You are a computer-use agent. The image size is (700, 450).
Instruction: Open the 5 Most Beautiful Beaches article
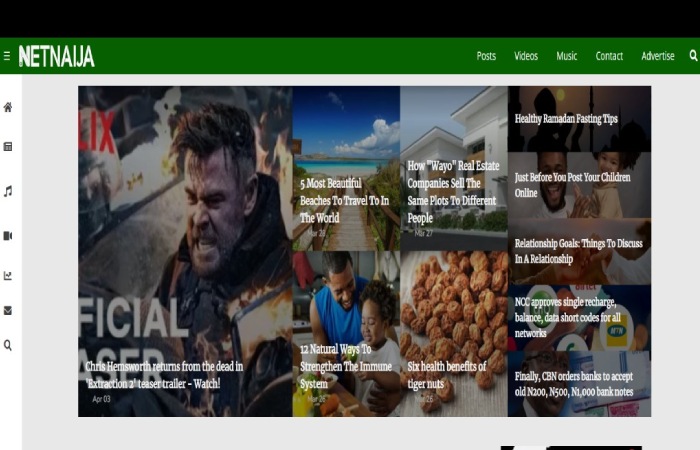pyautogui.click(x=344, y=200)
